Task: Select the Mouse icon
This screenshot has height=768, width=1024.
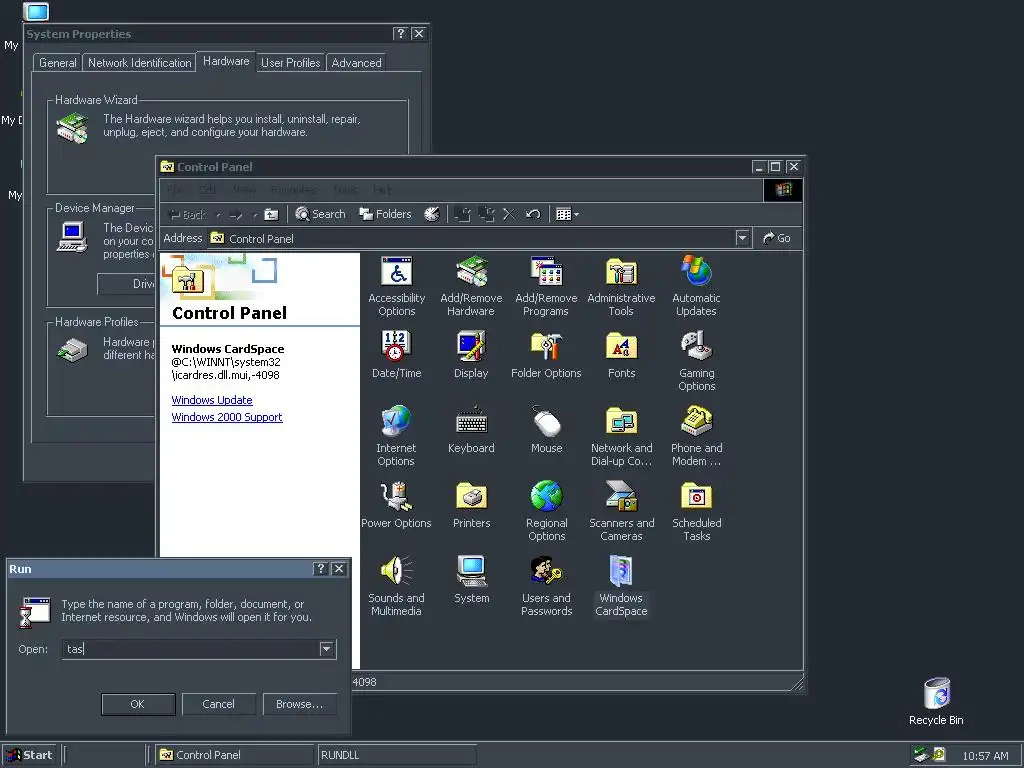Action: [x=547, y=430]
